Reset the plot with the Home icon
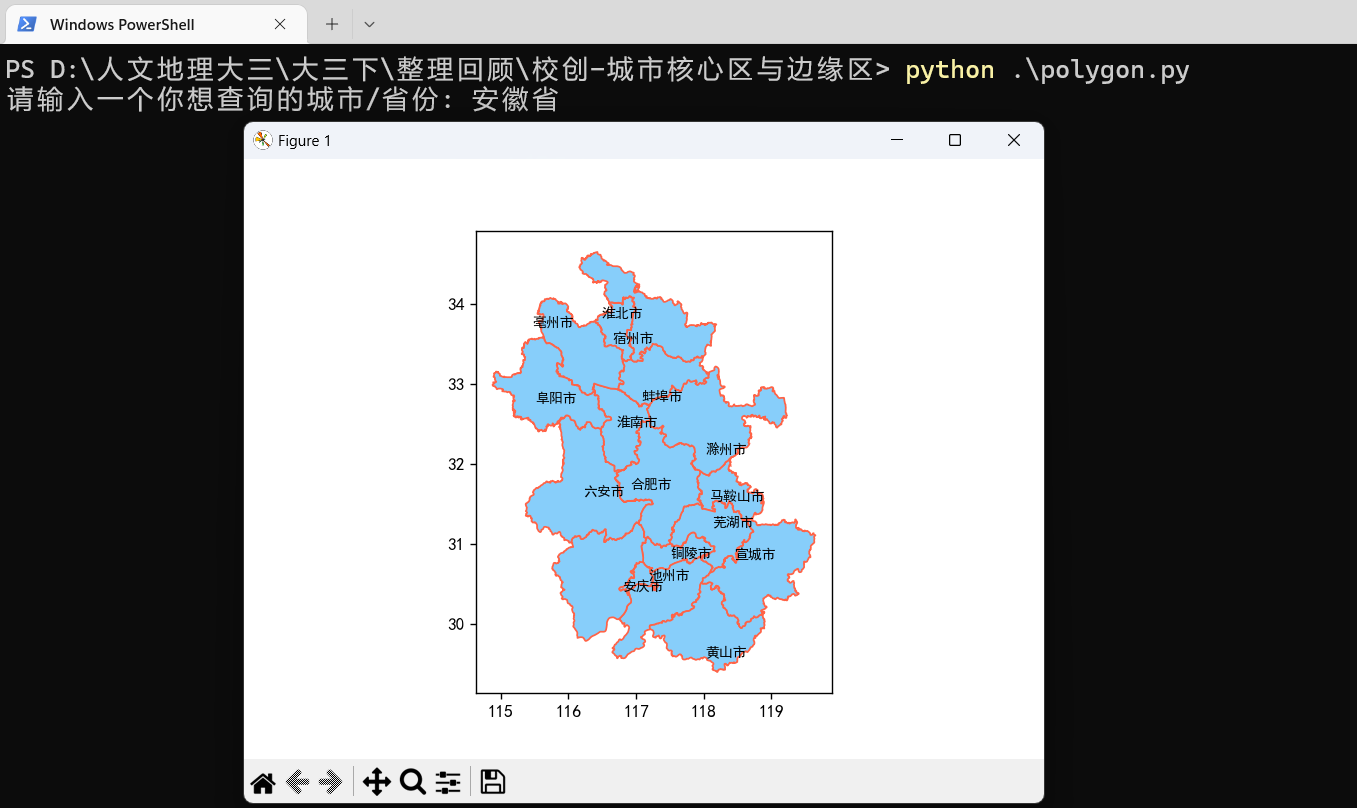 click(x=263, y=782)
